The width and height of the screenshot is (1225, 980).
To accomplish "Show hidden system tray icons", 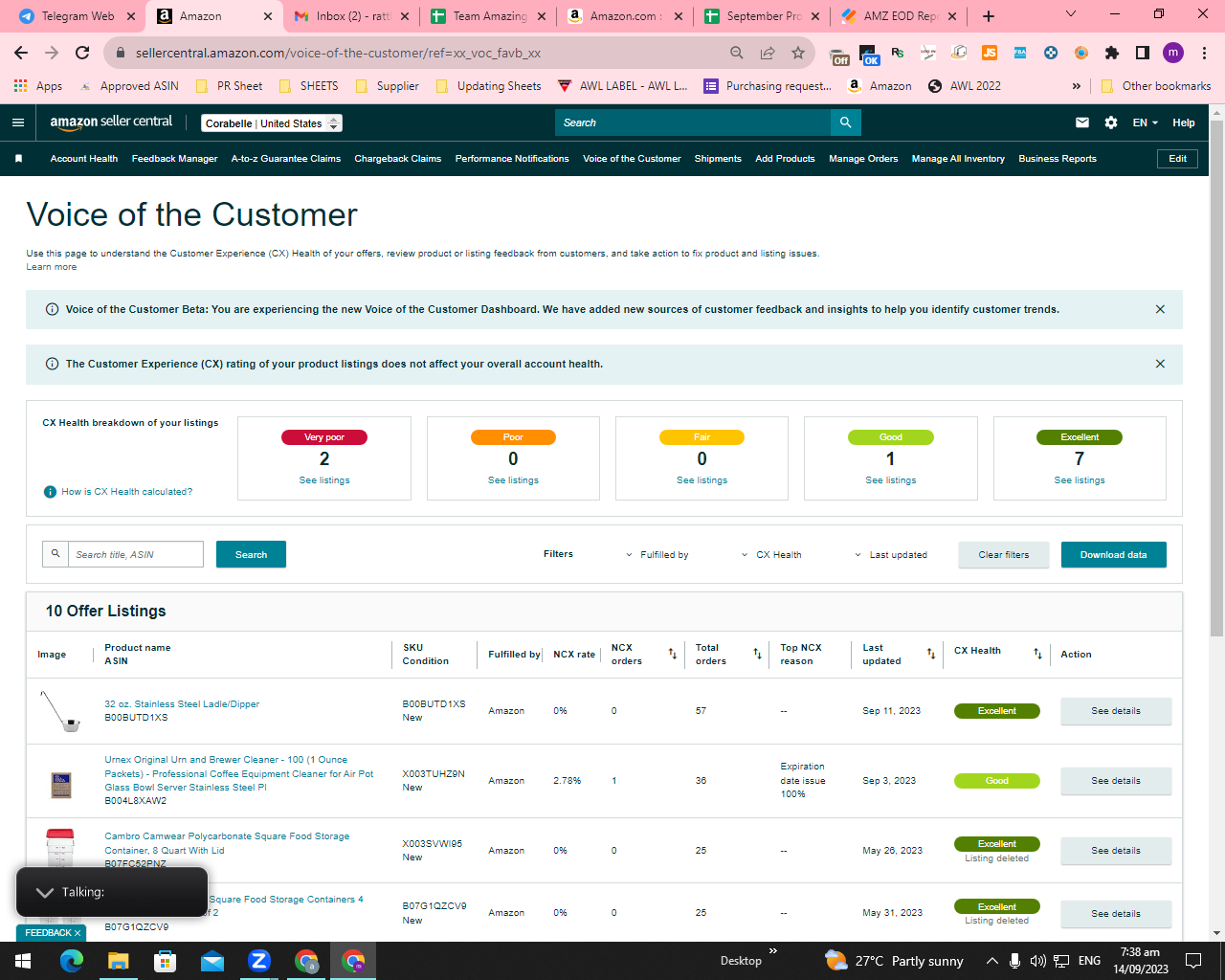I will tap(992, 961).
